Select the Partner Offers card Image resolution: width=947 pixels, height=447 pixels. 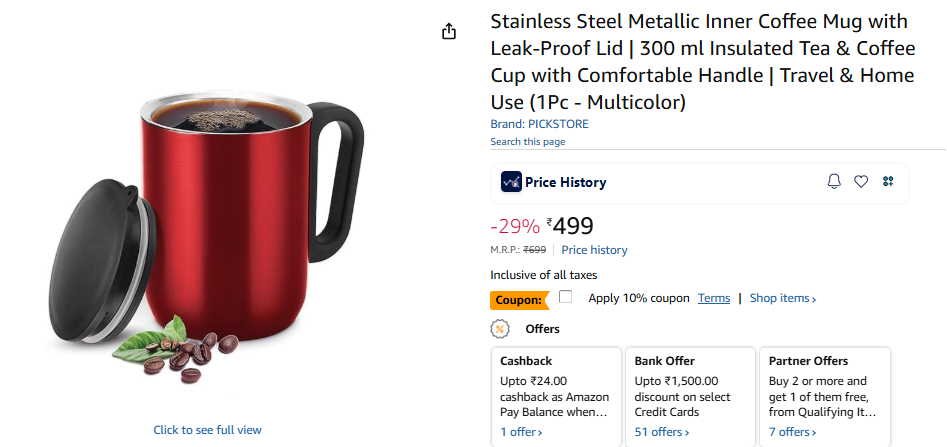pos(825,390)
